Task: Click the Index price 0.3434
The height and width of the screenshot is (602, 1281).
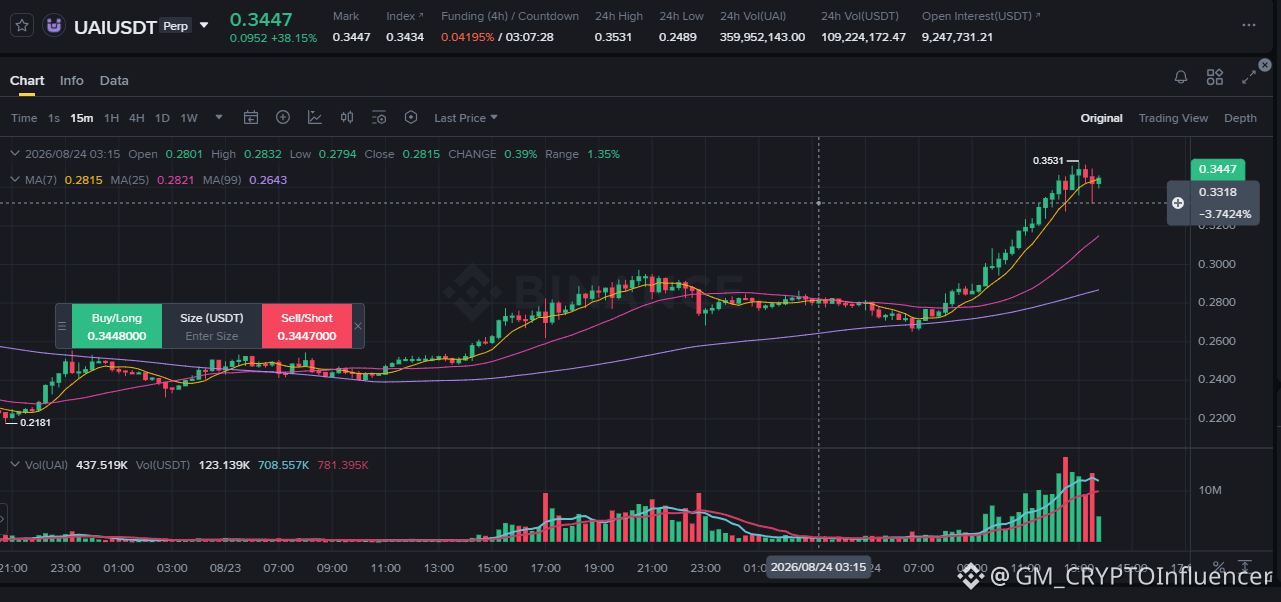Action: (x=405, y=37)
